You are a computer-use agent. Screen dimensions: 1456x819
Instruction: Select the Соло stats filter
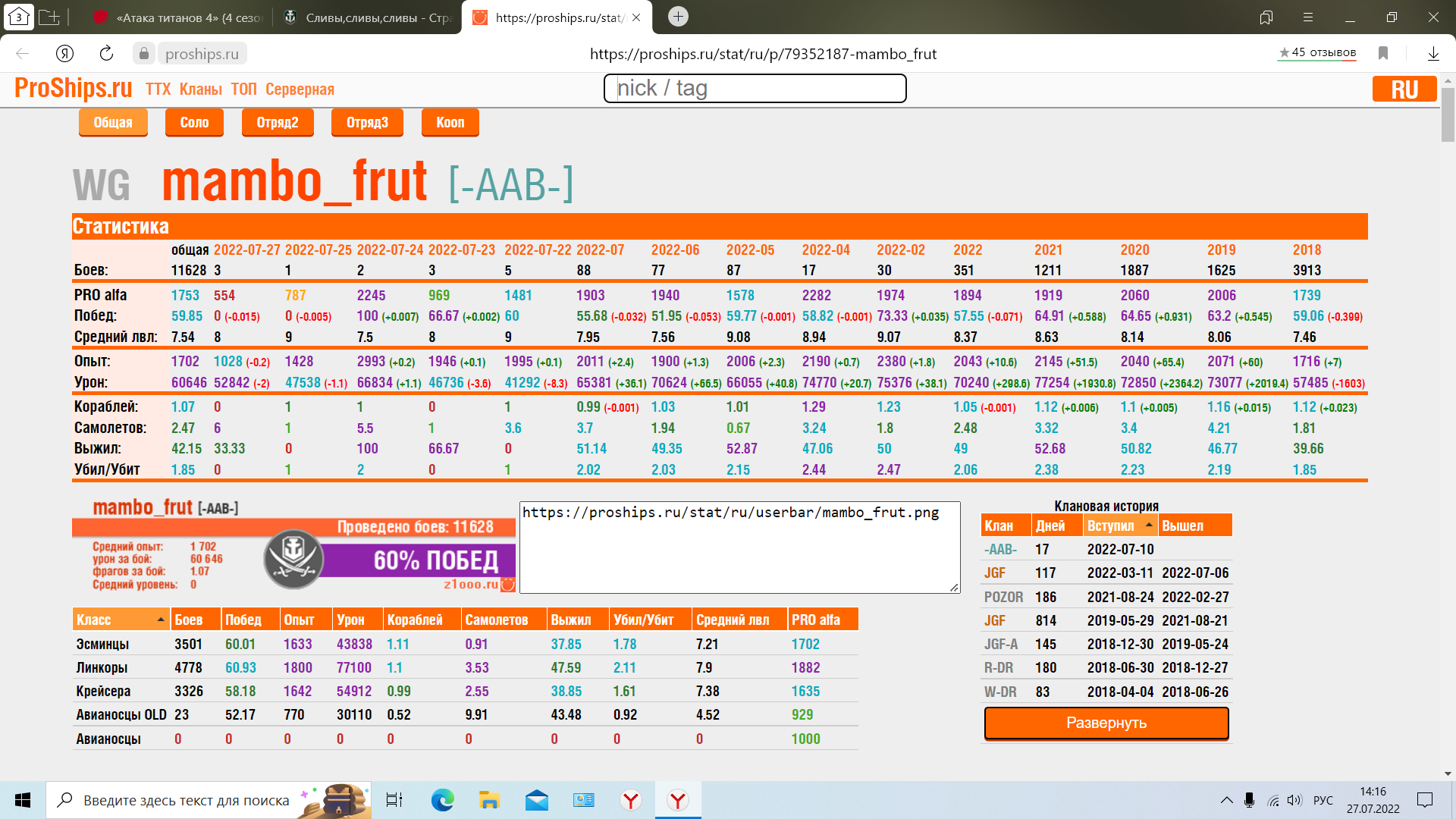tap(194, 122)
